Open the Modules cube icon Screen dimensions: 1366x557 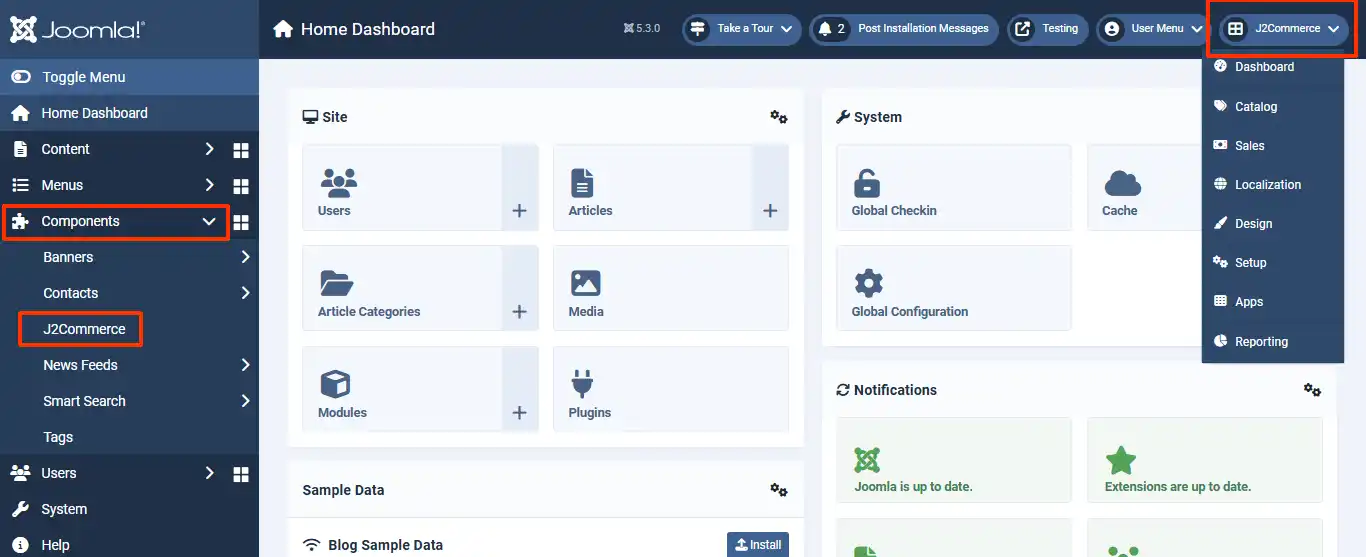(334, 384)
